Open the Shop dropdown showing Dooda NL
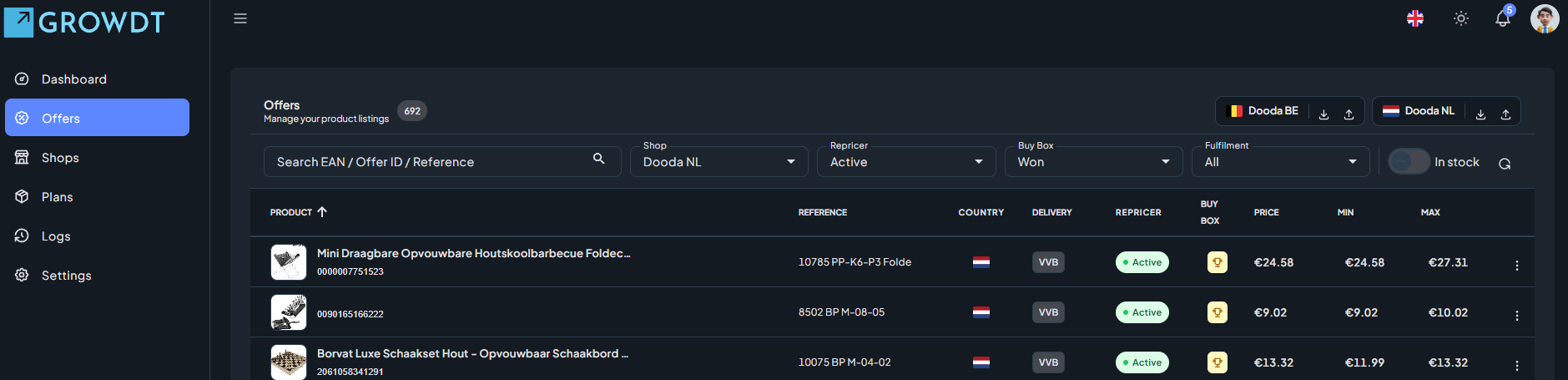The image size is (1568, 380). 718,162
